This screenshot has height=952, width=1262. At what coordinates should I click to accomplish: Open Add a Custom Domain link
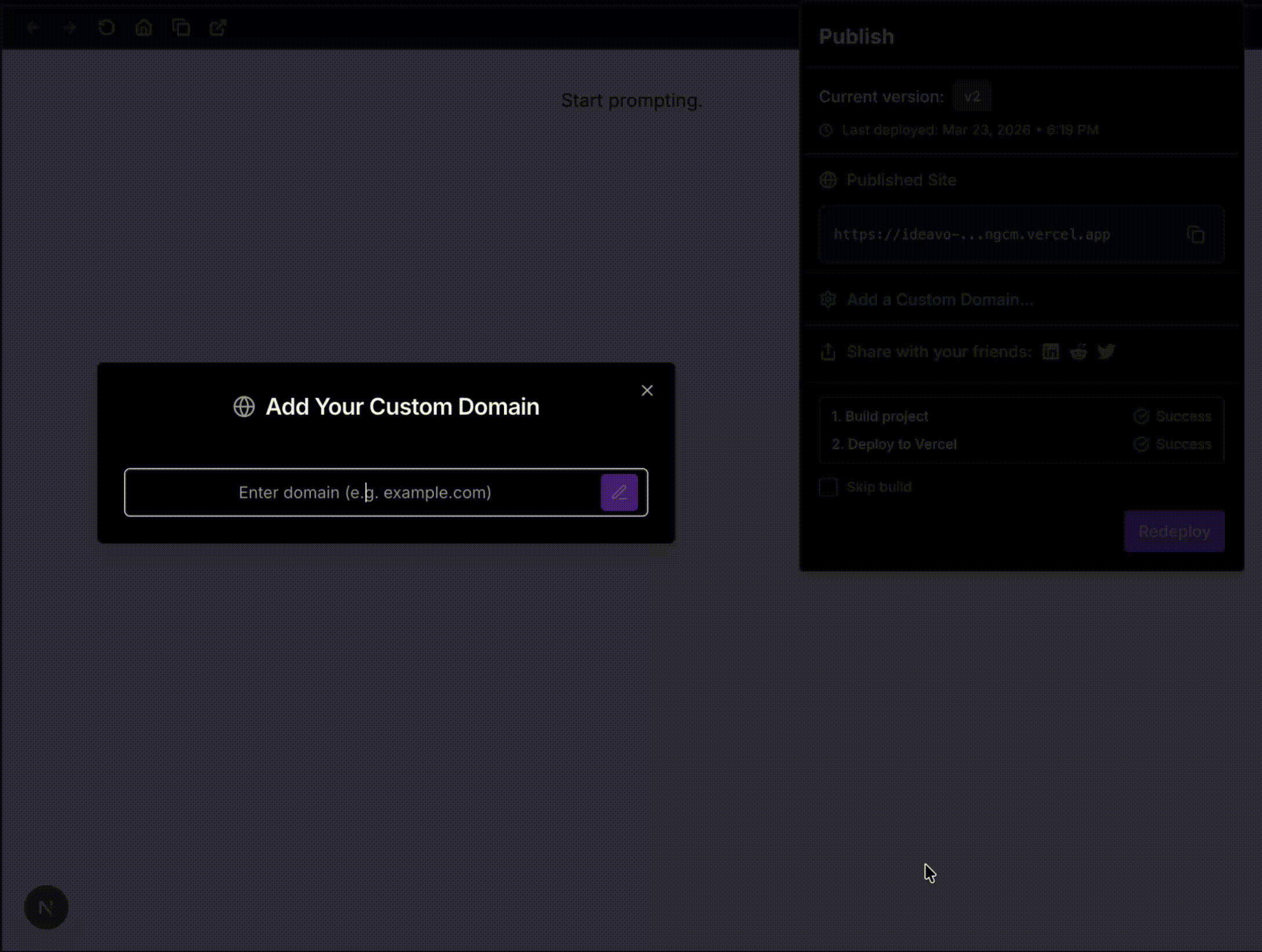coord(940,300)
